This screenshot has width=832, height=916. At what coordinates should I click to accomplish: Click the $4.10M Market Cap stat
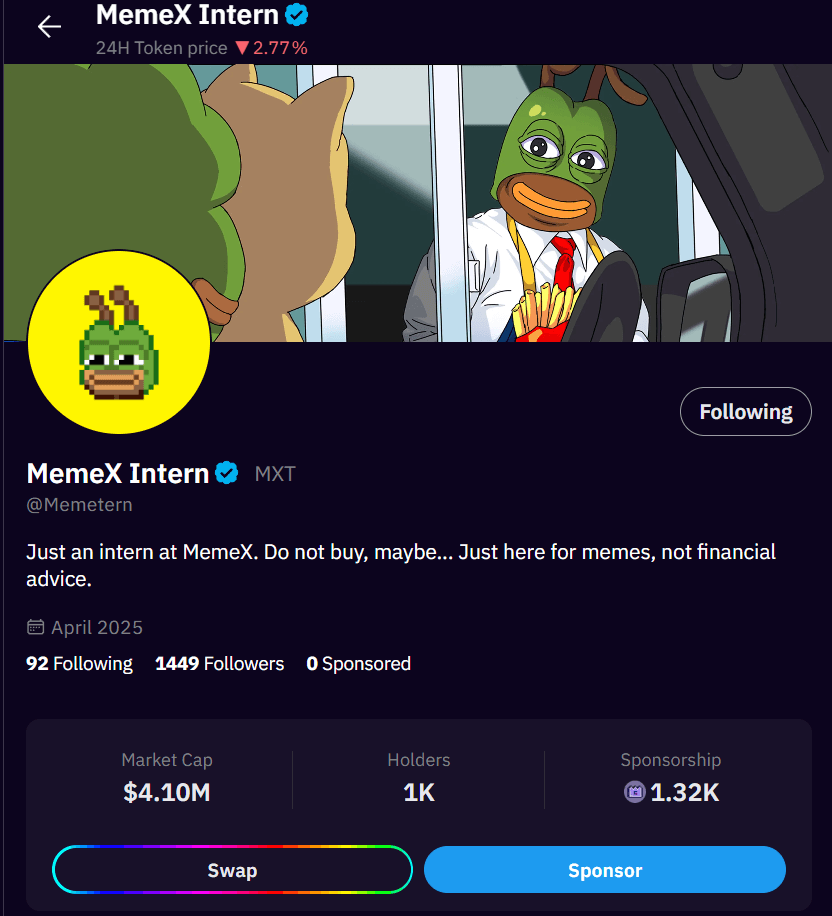[167, 792]
